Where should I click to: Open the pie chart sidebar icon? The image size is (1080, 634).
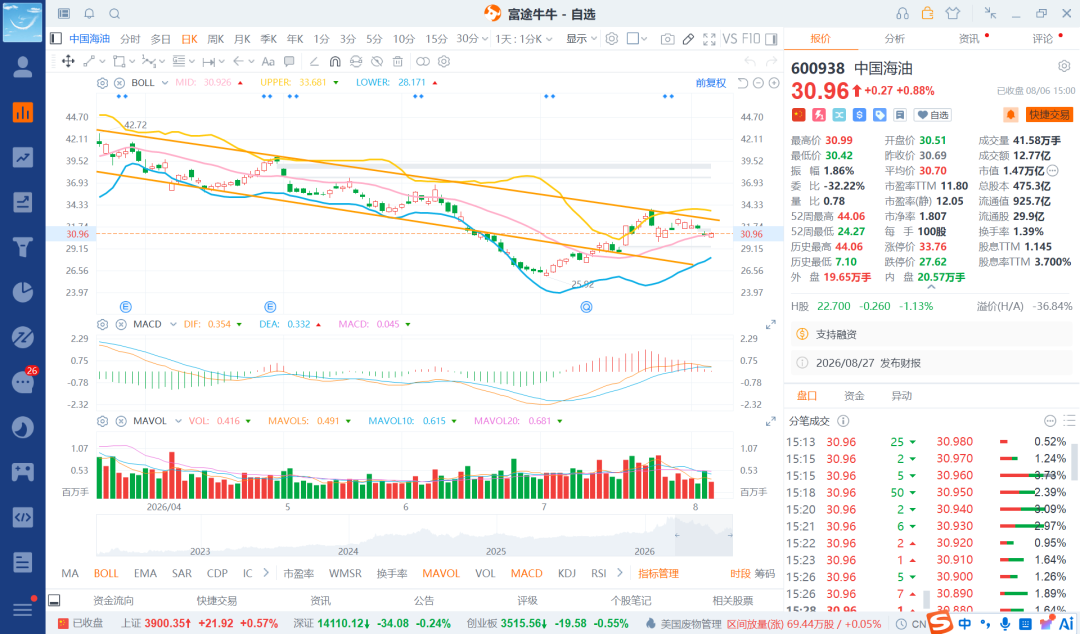point(23,292)
